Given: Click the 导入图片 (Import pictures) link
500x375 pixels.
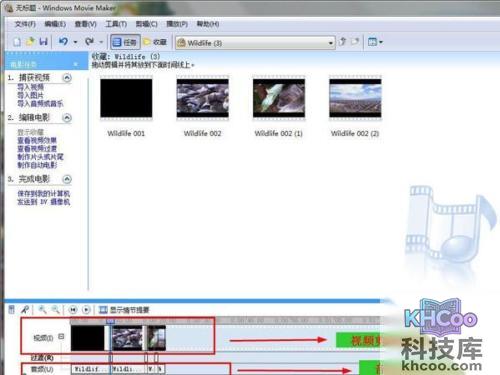Looking at the screenshot, I should 30,95.
